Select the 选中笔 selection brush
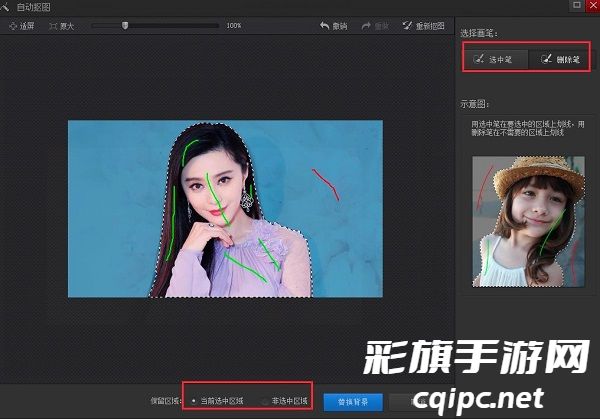The height and width of the screenshot is (419, 600). pyautogui.click(x=494, y=60)
